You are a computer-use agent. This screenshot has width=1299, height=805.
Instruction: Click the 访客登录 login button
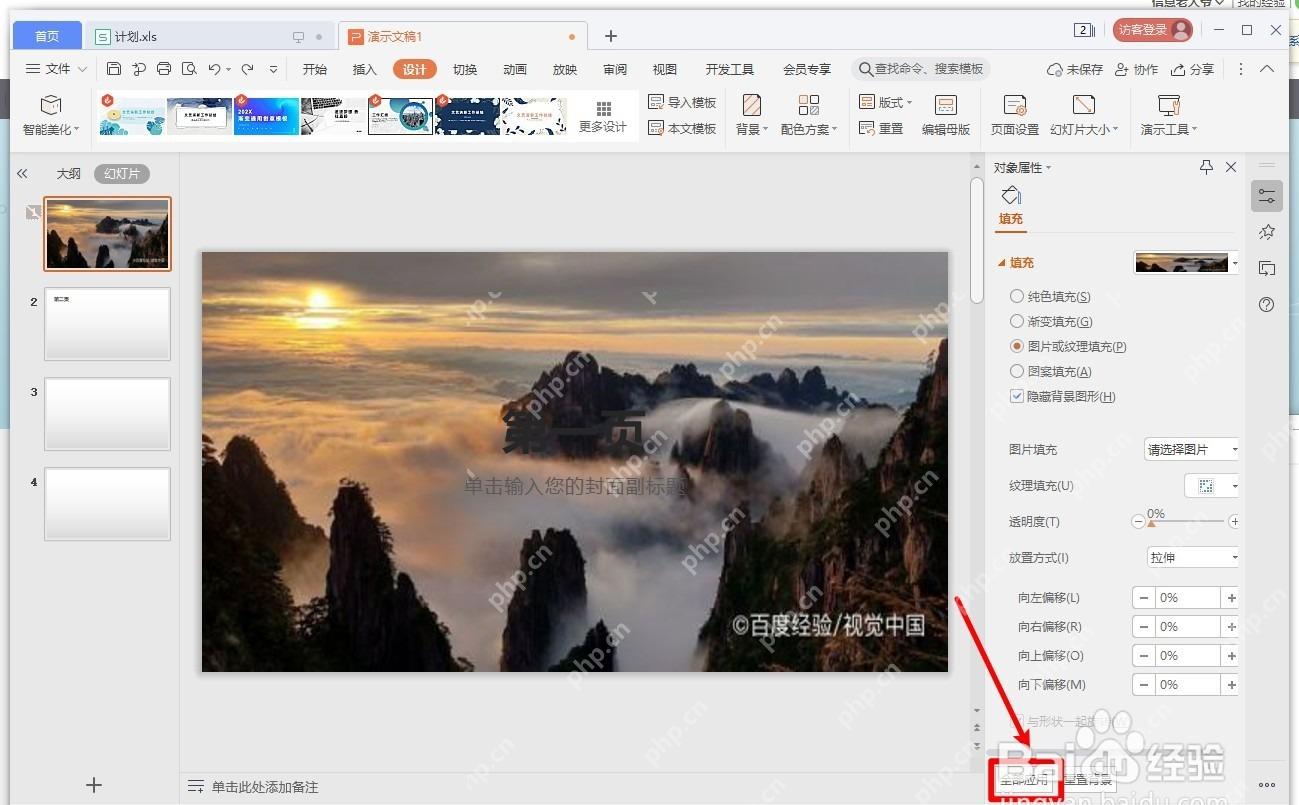click(1153, 30)
